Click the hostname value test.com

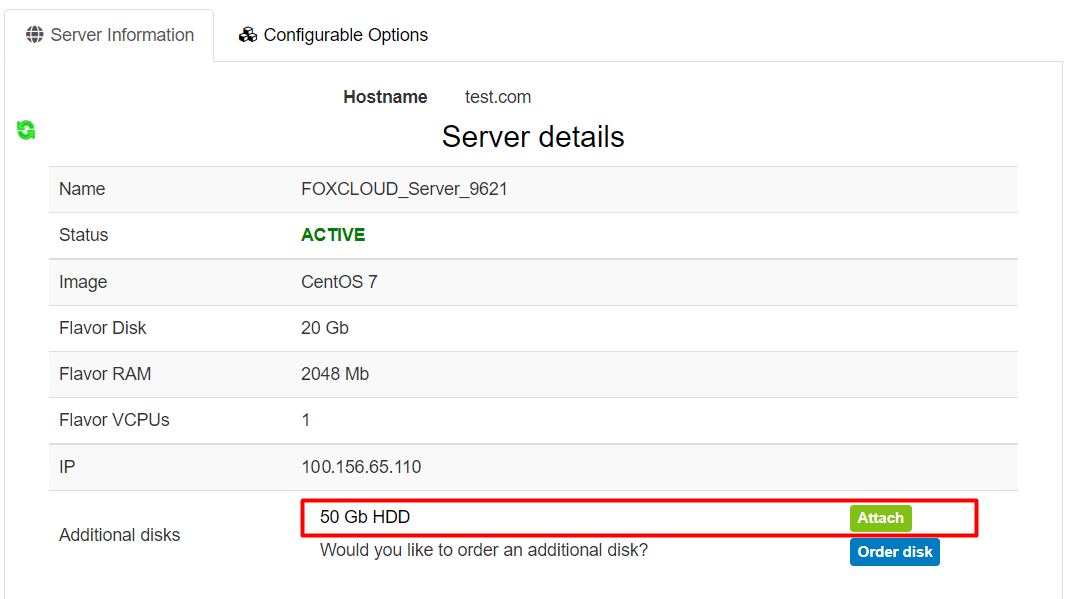498,97
